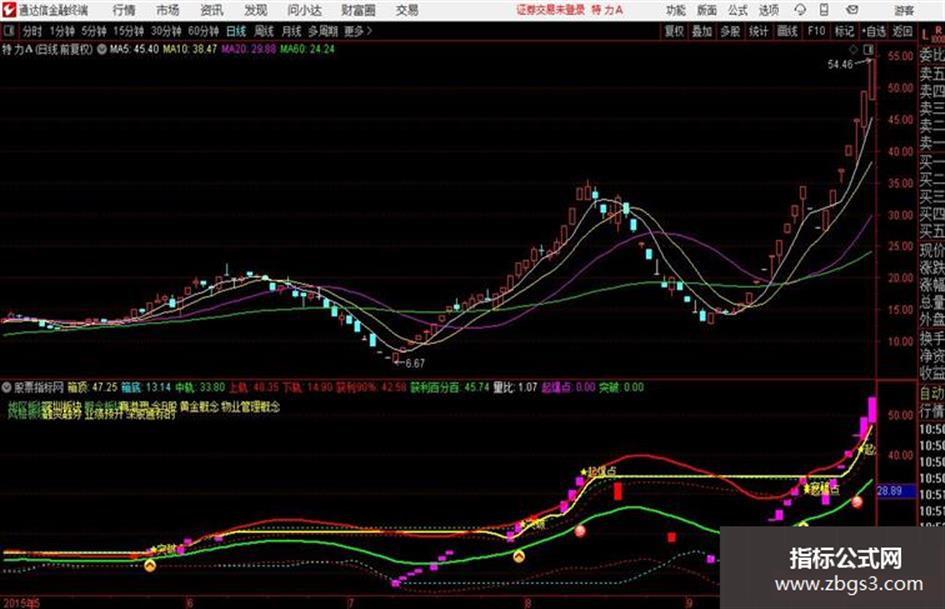Switch to the 60分钟 period

pos(203,31)
